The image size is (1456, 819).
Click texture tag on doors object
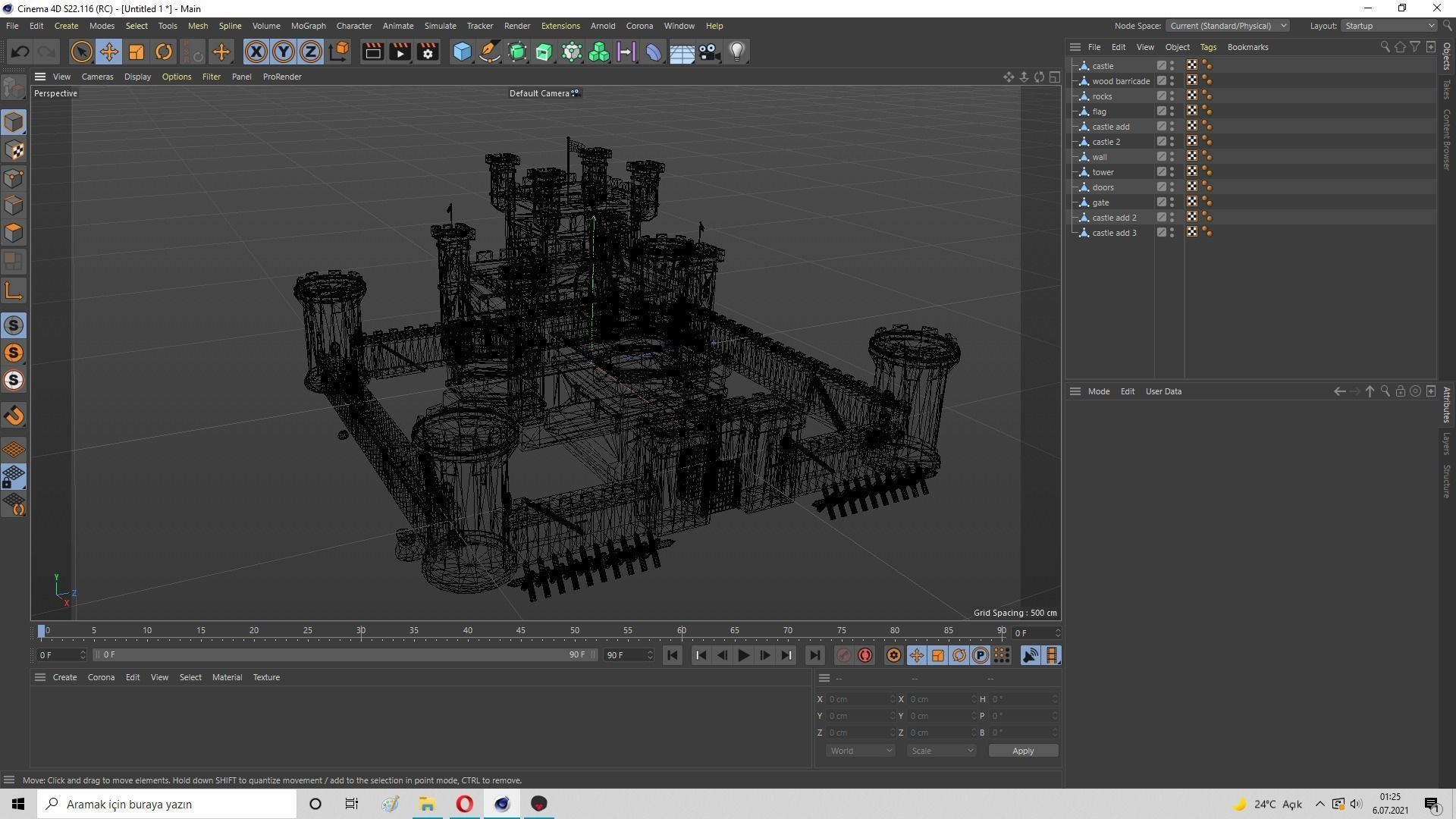point(1192,187)
